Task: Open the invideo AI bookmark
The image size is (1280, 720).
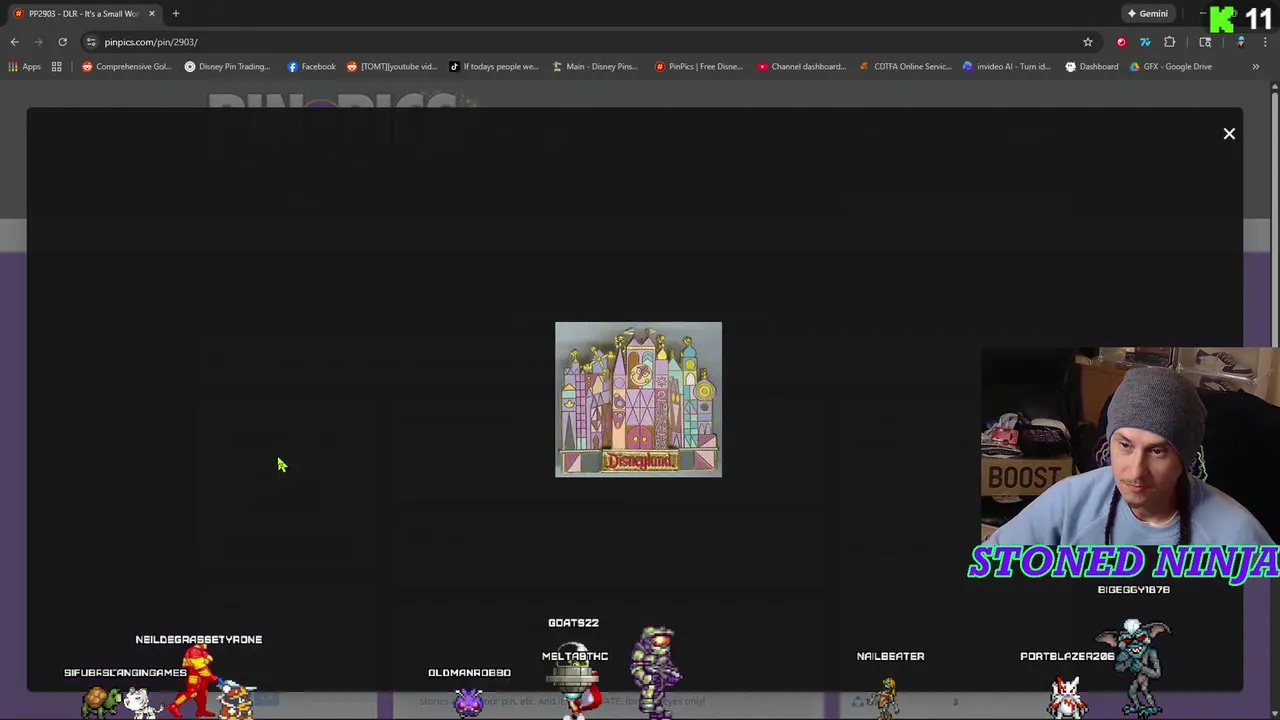Action: pyautogui.click(x=1006, y=67)
